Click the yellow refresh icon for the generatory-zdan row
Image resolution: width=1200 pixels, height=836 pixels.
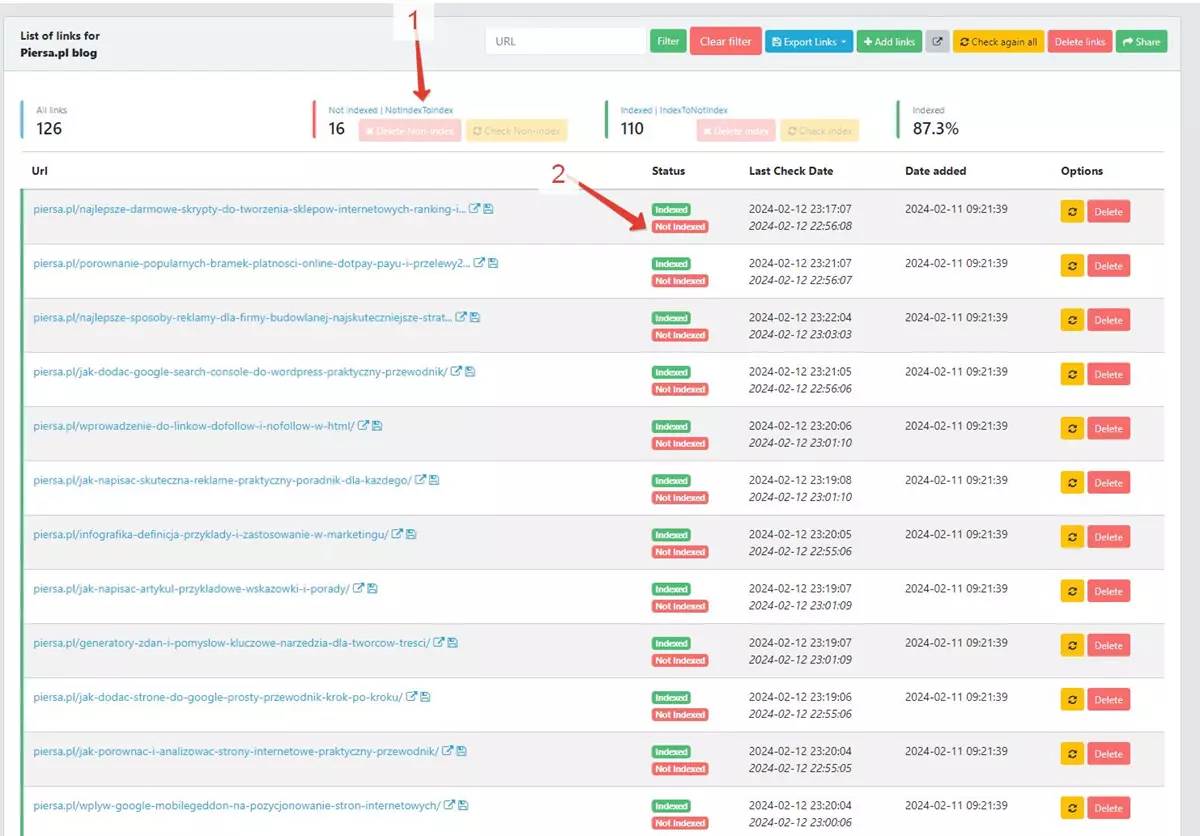[1071, 644]
